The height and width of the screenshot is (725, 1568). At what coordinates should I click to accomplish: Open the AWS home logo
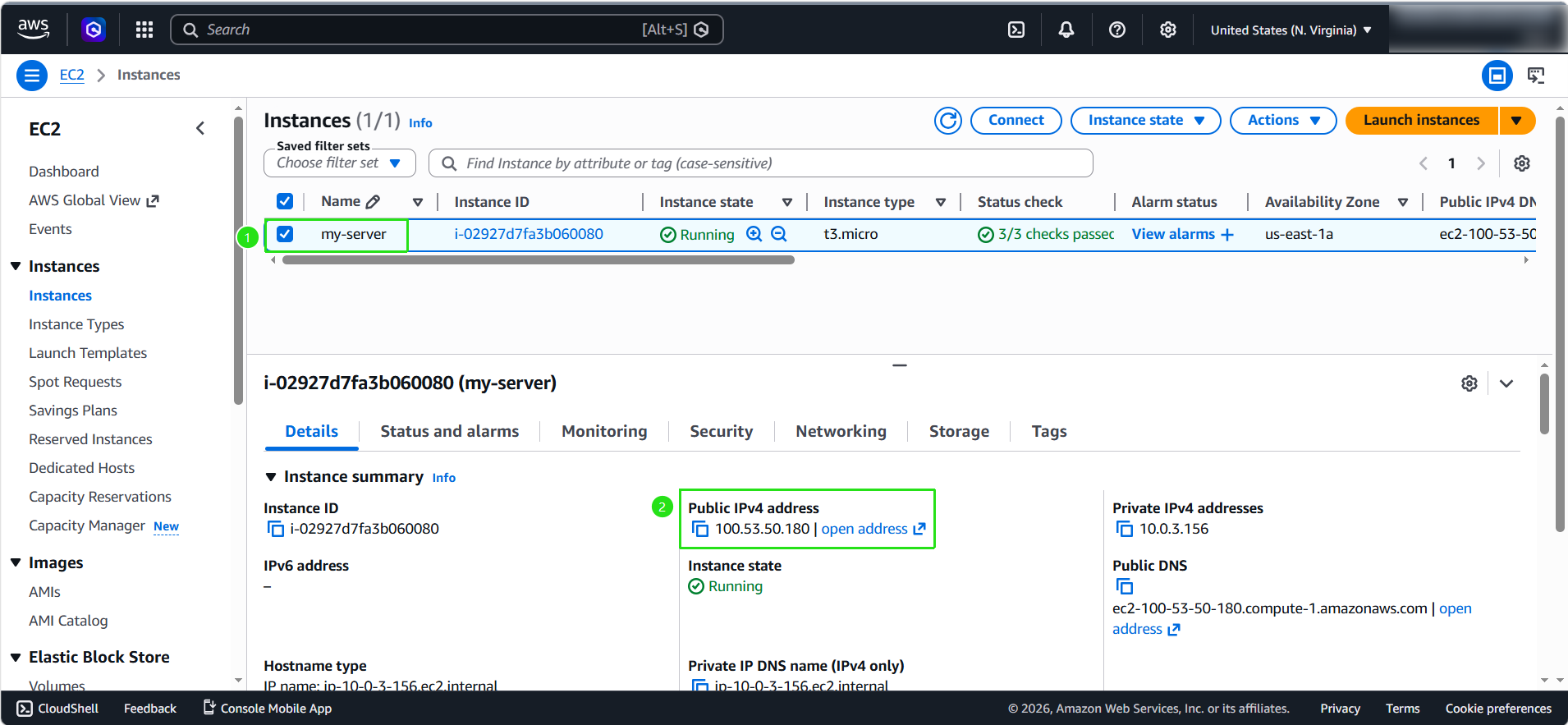point(34,29)
